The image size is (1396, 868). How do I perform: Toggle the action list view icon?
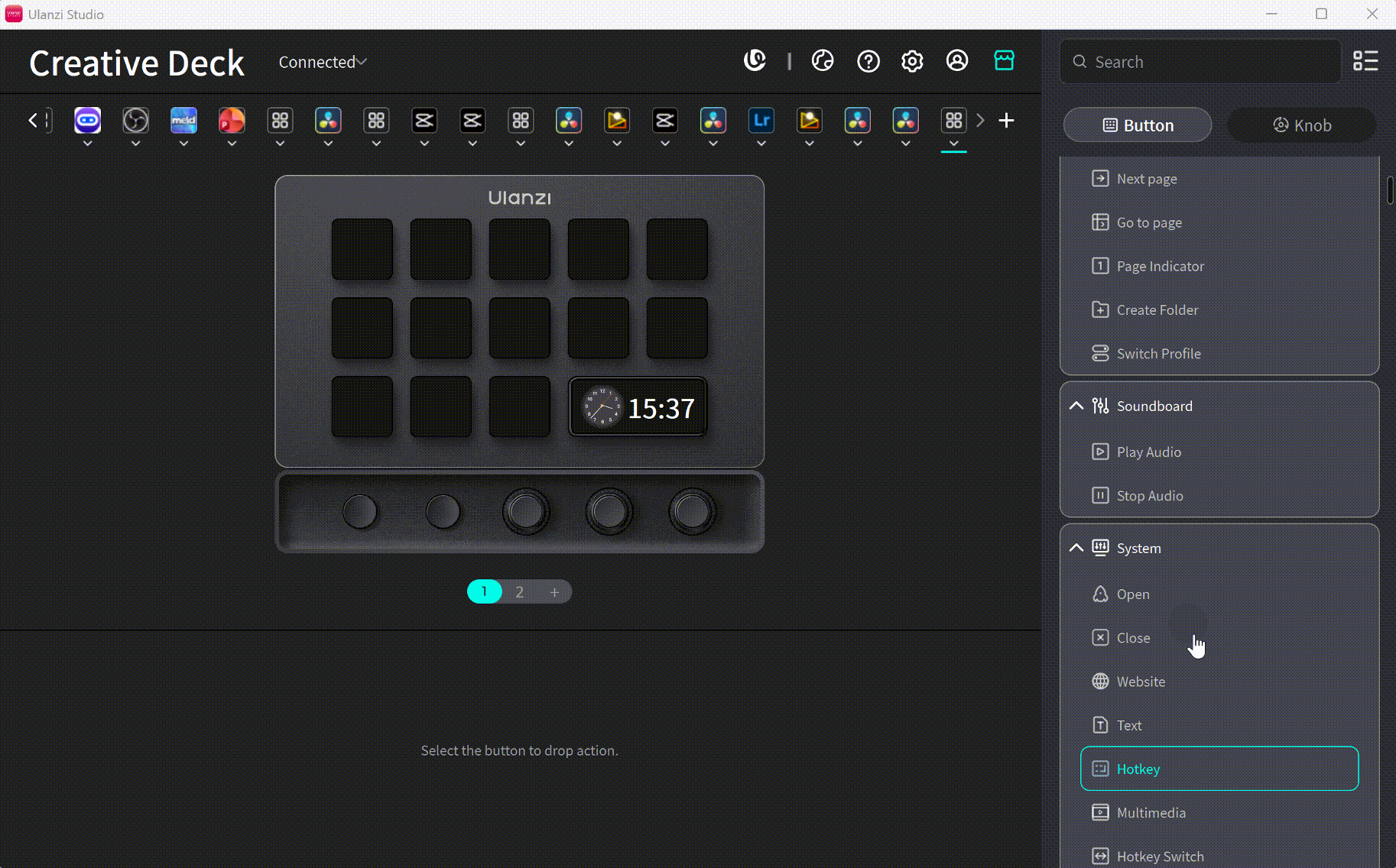click(1365, 61)
